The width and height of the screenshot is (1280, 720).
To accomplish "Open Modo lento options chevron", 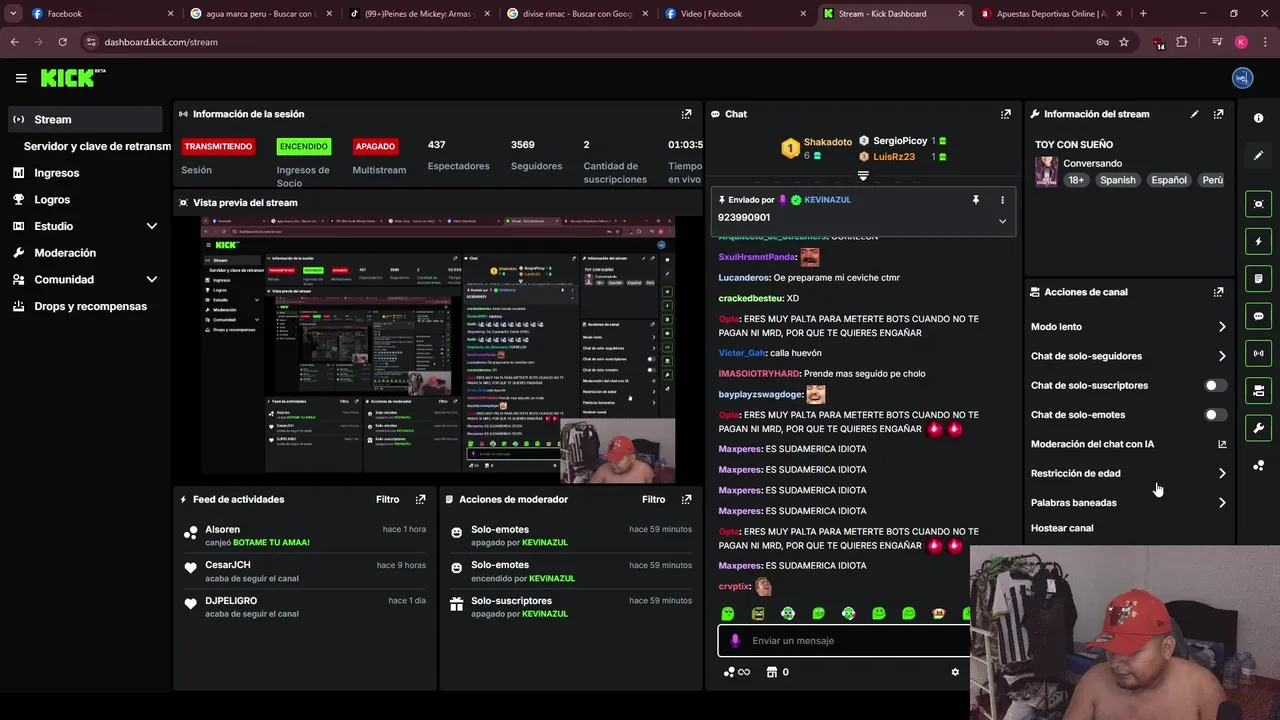I will (1222, 327).
